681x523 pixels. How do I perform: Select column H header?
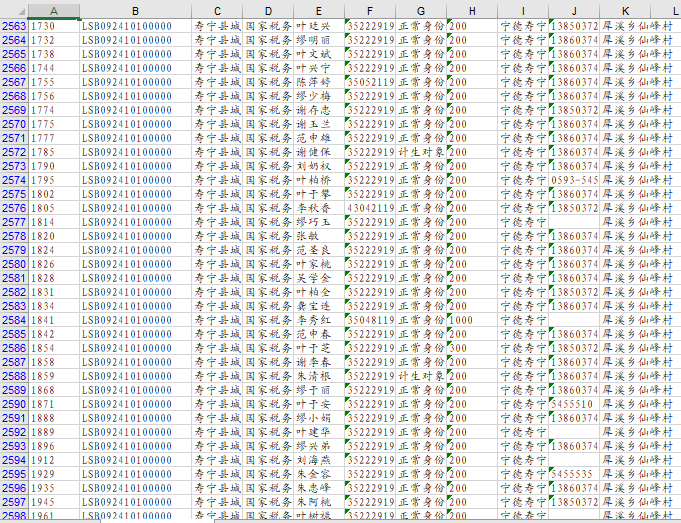[472, 11]
